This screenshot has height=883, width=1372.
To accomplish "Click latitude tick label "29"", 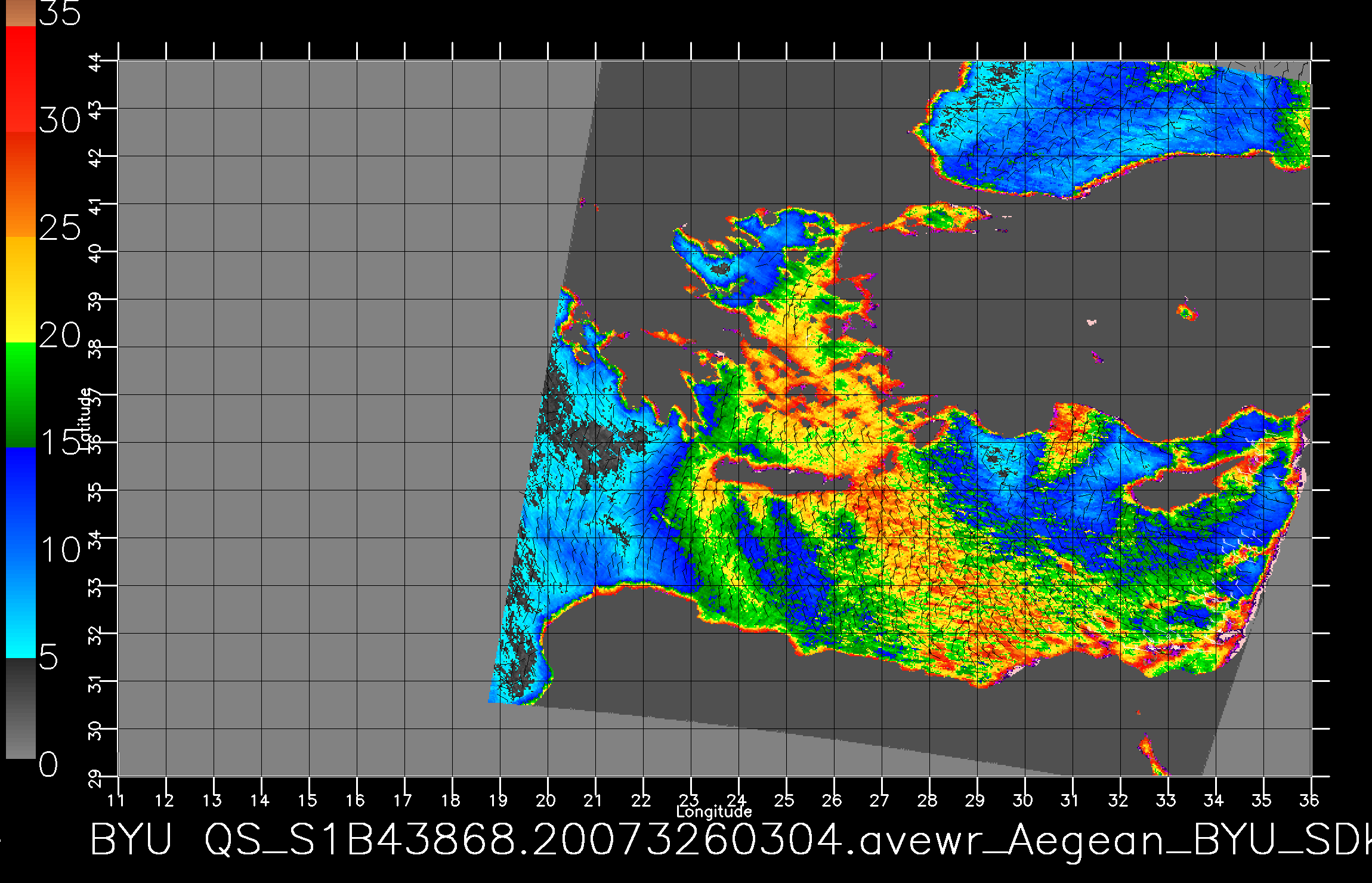I will 95,778.
